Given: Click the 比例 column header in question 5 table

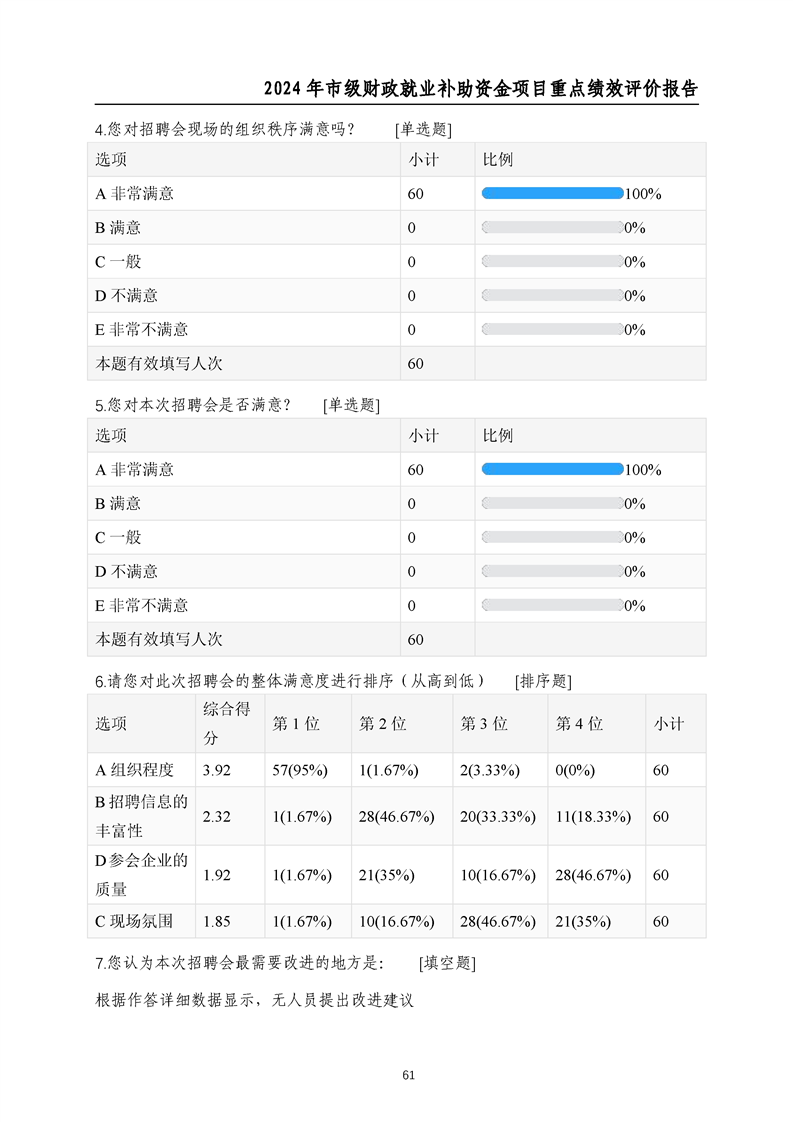Looking at the screenshot, I should [x=497, y=436].
